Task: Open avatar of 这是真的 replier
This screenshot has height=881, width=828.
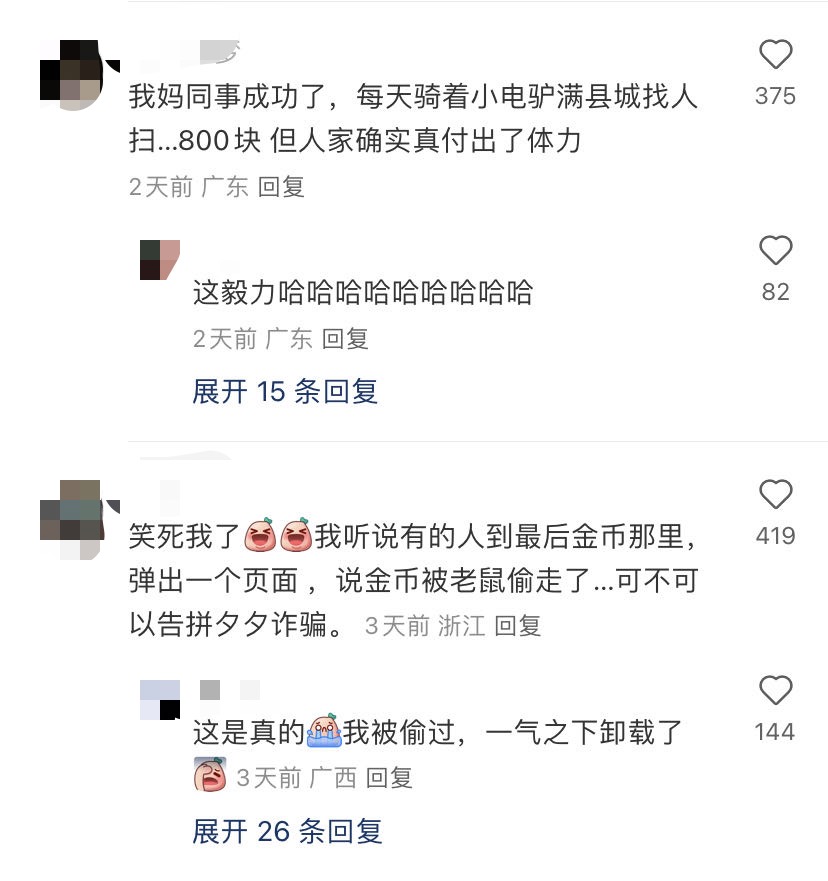Action: tap(160, 700)
